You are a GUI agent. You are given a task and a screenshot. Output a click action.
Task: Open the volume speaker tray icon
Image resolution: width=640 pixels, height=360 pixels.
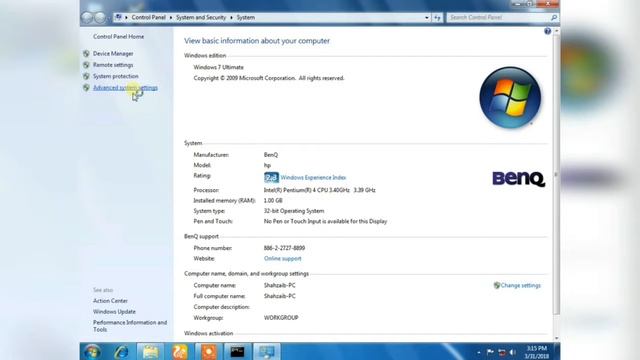coord(513,352)
